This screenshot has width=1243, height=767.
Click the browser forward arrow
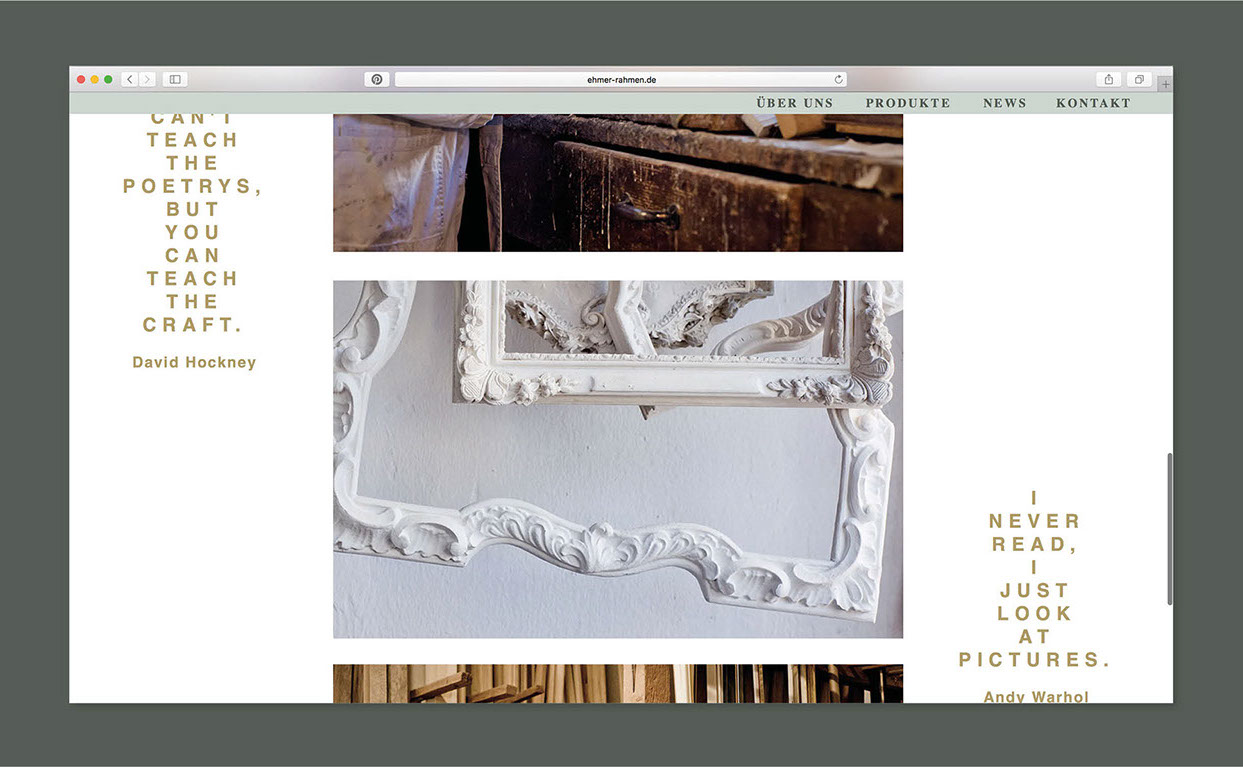pos(147,79)
